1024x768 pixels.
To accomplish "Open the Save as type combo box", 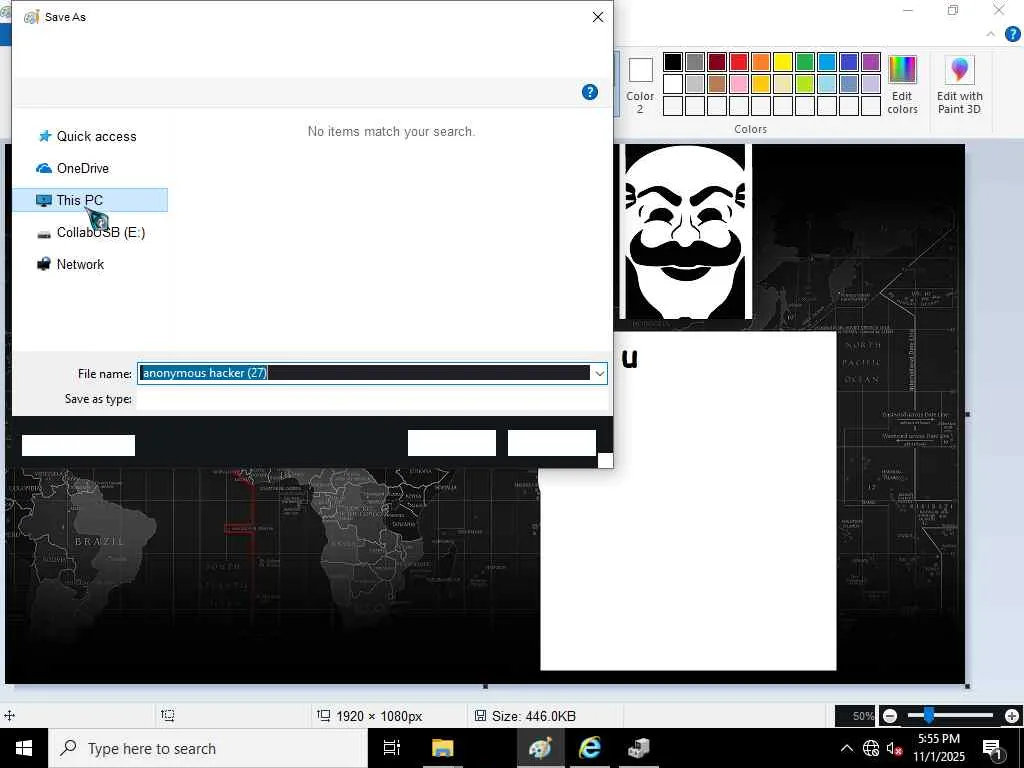I will [372, 399].
